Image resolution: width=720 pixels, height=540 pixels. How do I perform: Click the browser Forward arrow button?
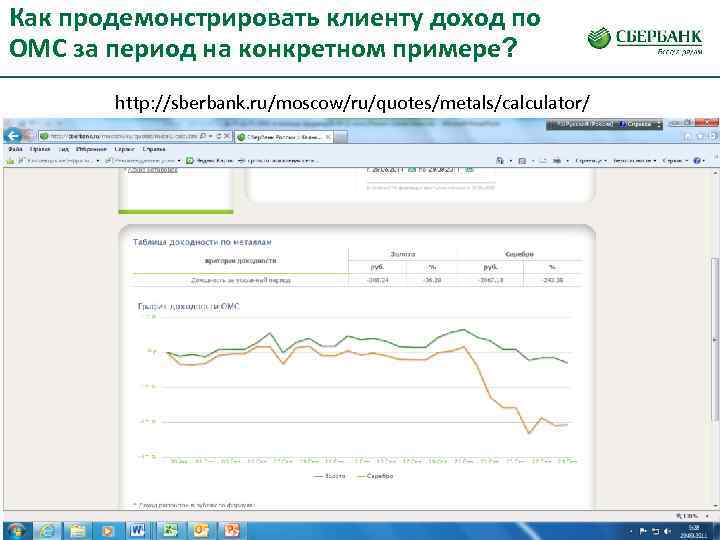tap(28, 136)
